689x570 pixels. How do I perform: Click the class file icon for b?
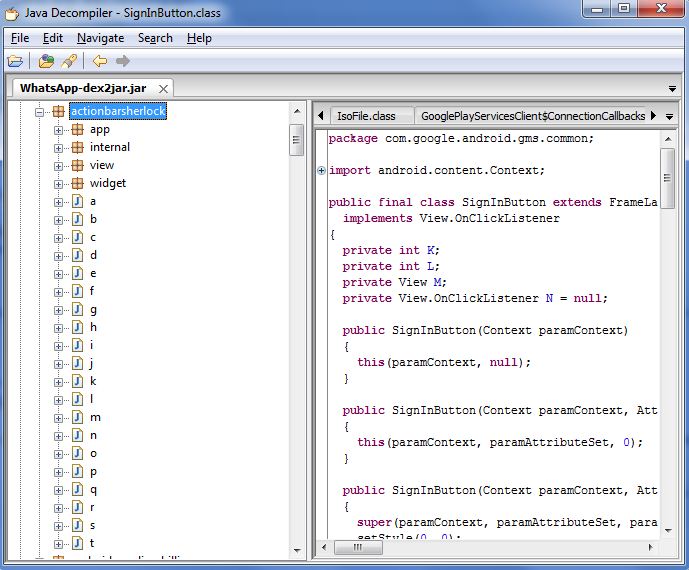click(x=77, y=219)
